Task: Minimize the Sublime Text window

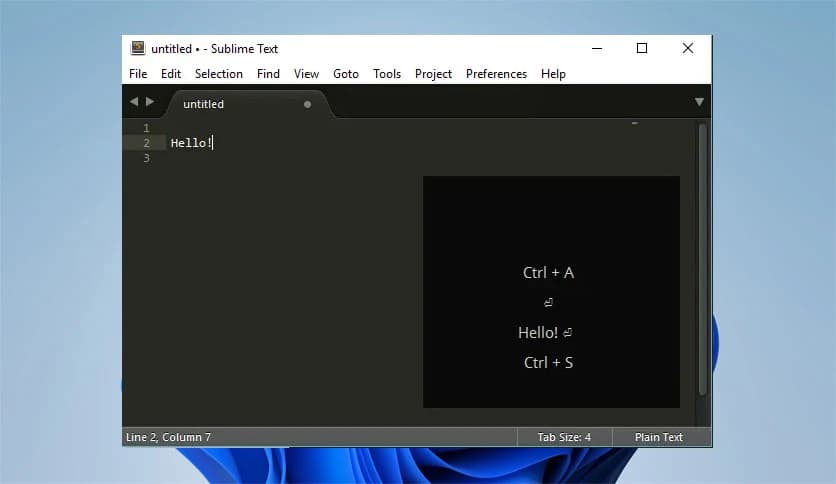Action: tap(597, 49)
